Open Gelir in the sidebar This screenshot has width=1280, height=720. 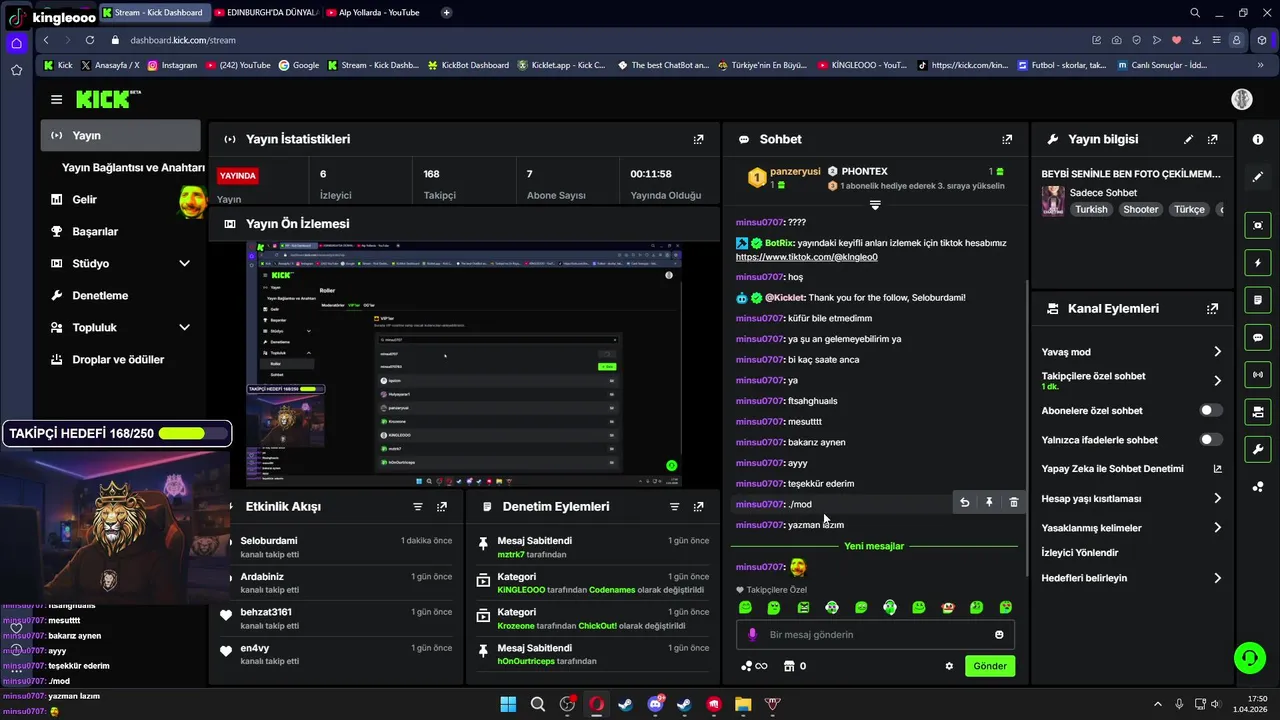[85, 199]
